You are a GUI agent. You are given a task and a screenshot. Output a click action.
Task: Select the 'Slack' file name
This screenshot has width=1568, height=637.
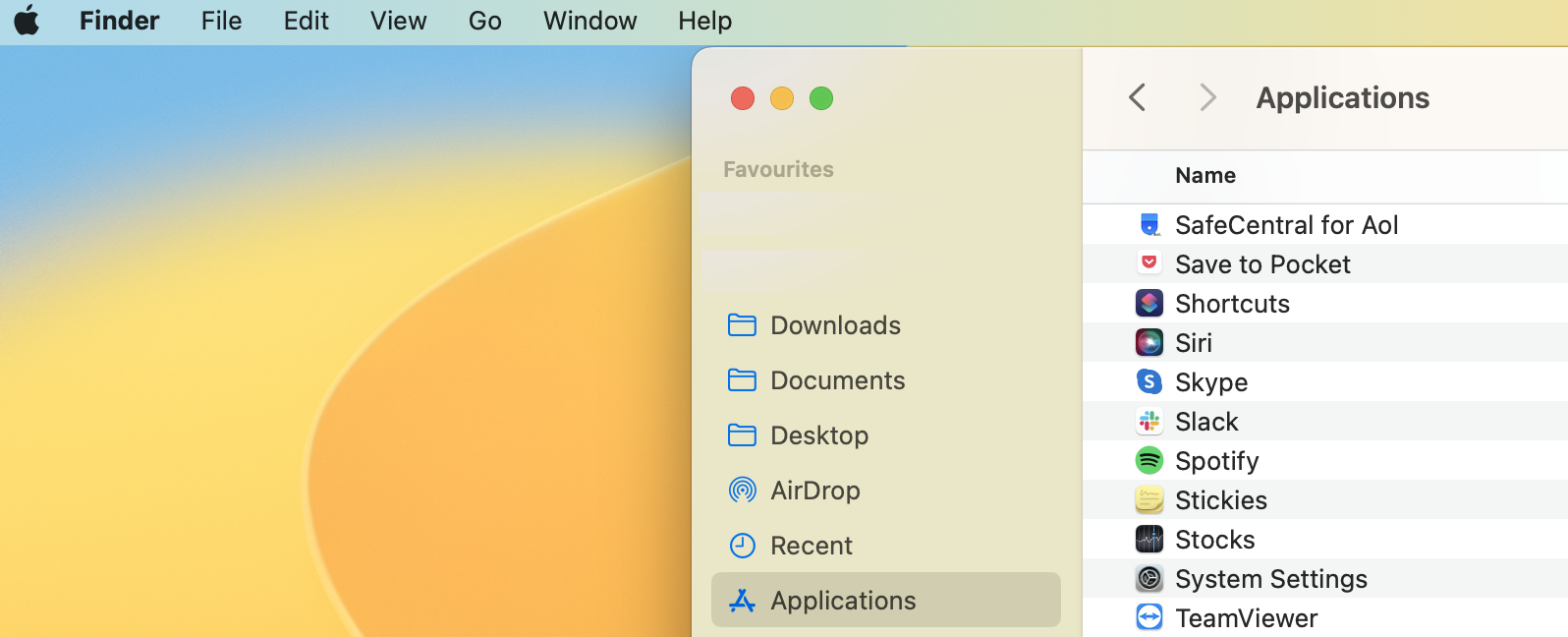1206,422
